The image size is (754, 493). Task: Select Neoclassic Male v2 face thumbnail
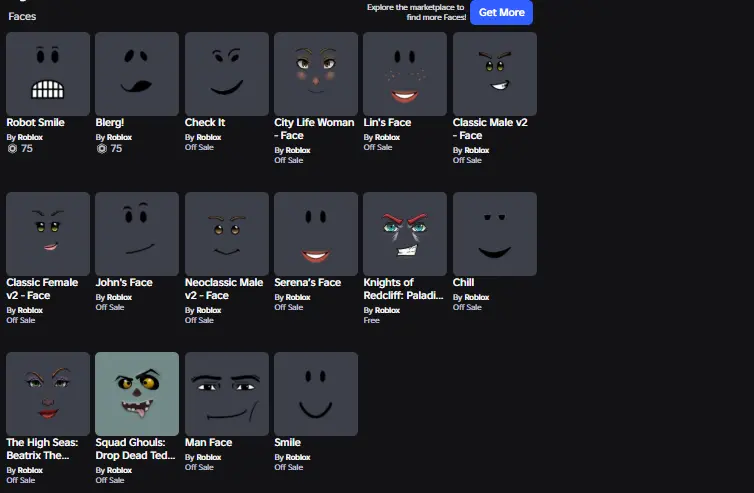pos(227,234)
